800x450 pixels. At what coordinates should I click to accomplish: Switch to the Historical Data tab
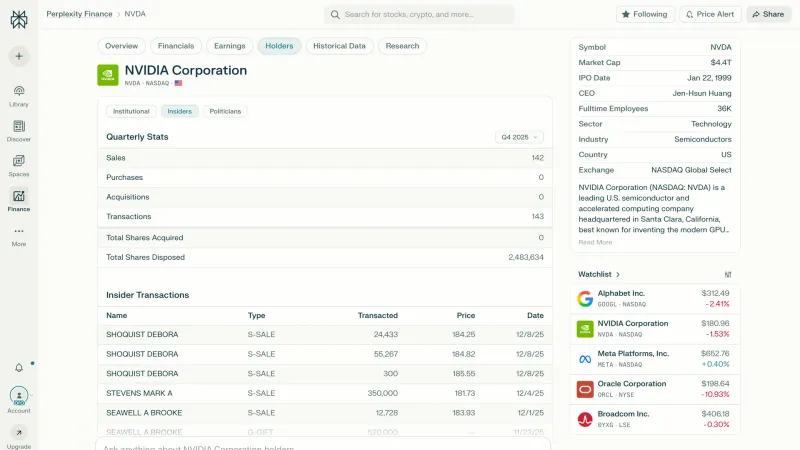pyautogui.click(x=339, y=46)
